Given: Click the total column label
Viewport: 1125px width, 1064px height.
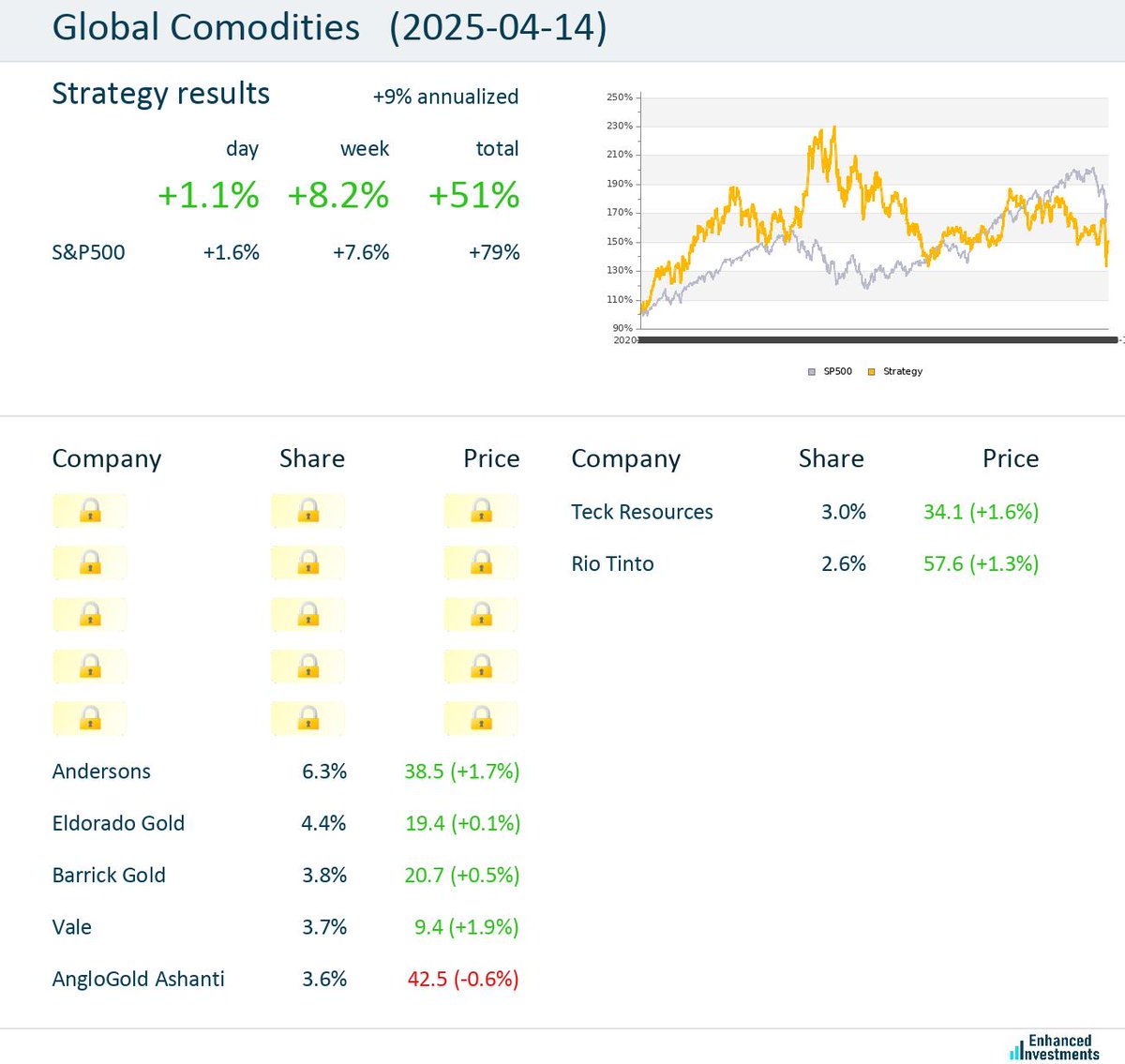Looking at the screenshot, I should point(497,149).
